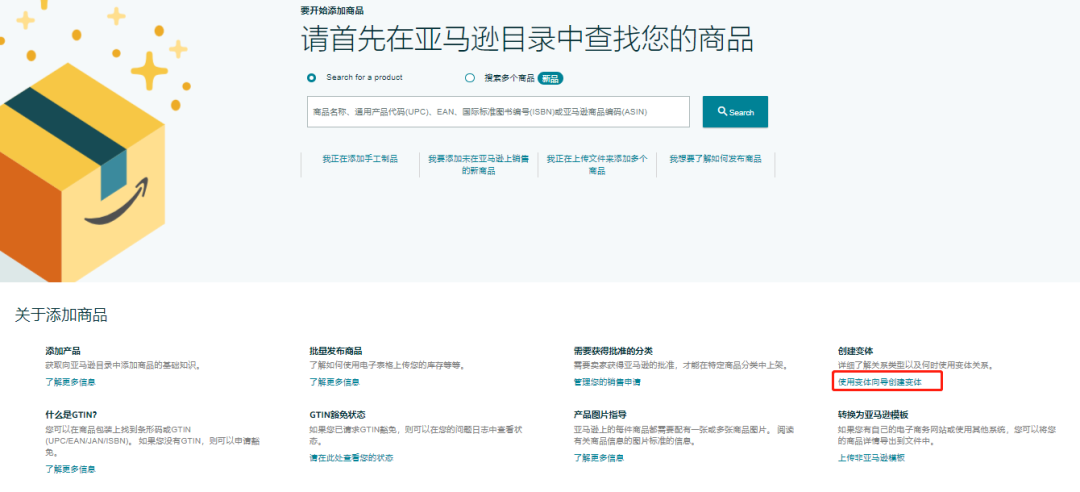This screenshot has height=492, width=1080.
Task: Click the 批量发布商品 section heading
Action: pos(335,351)
